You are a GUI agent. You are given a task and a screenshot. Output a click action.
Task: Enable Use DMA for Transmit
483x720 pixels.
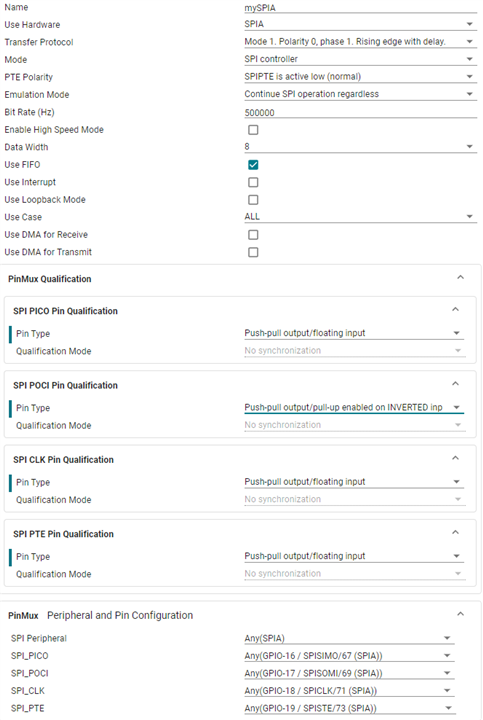pos(253,252)
